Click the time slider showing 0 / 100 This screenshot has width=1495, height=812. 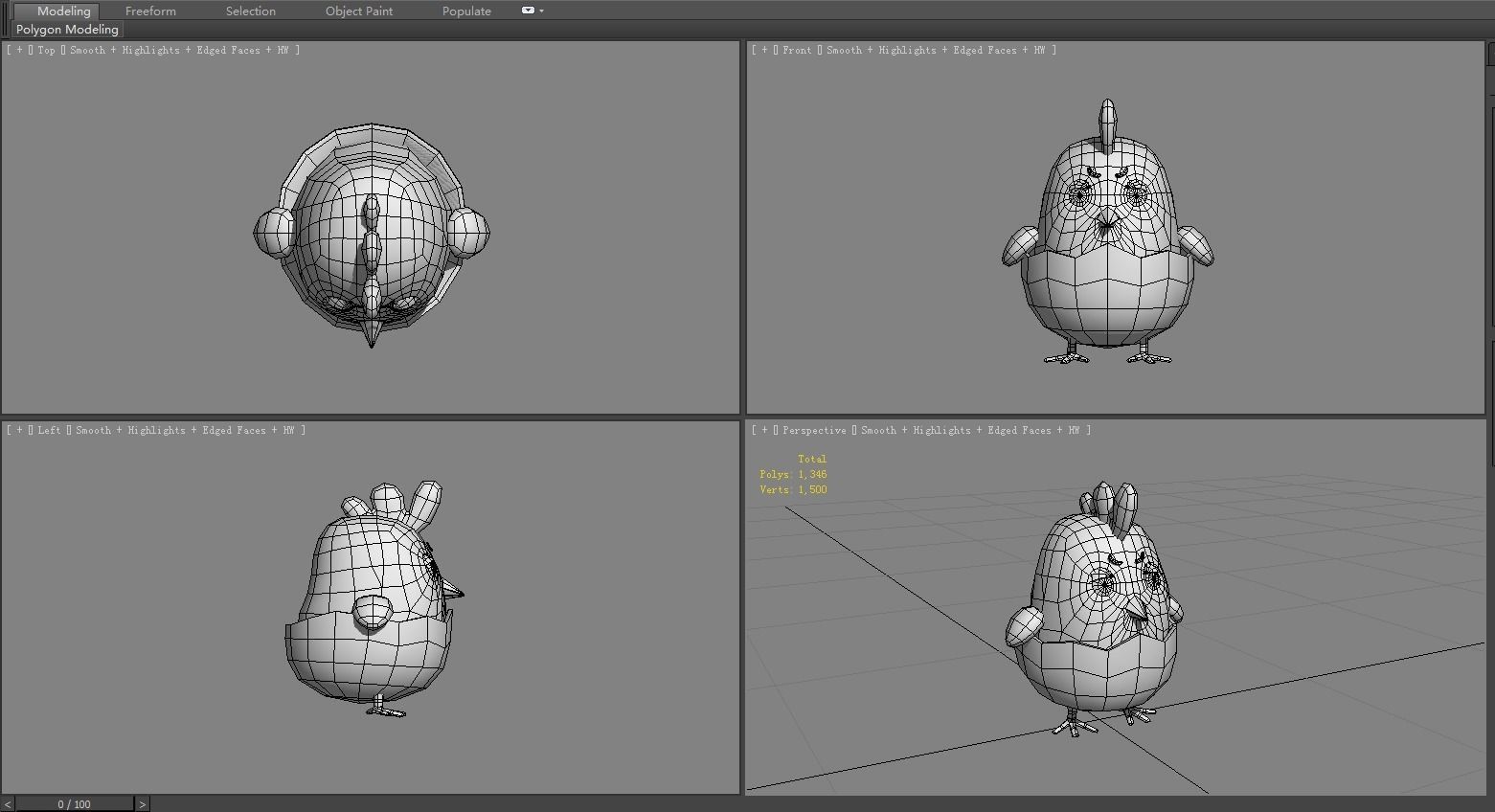click(x=74, y=803)
